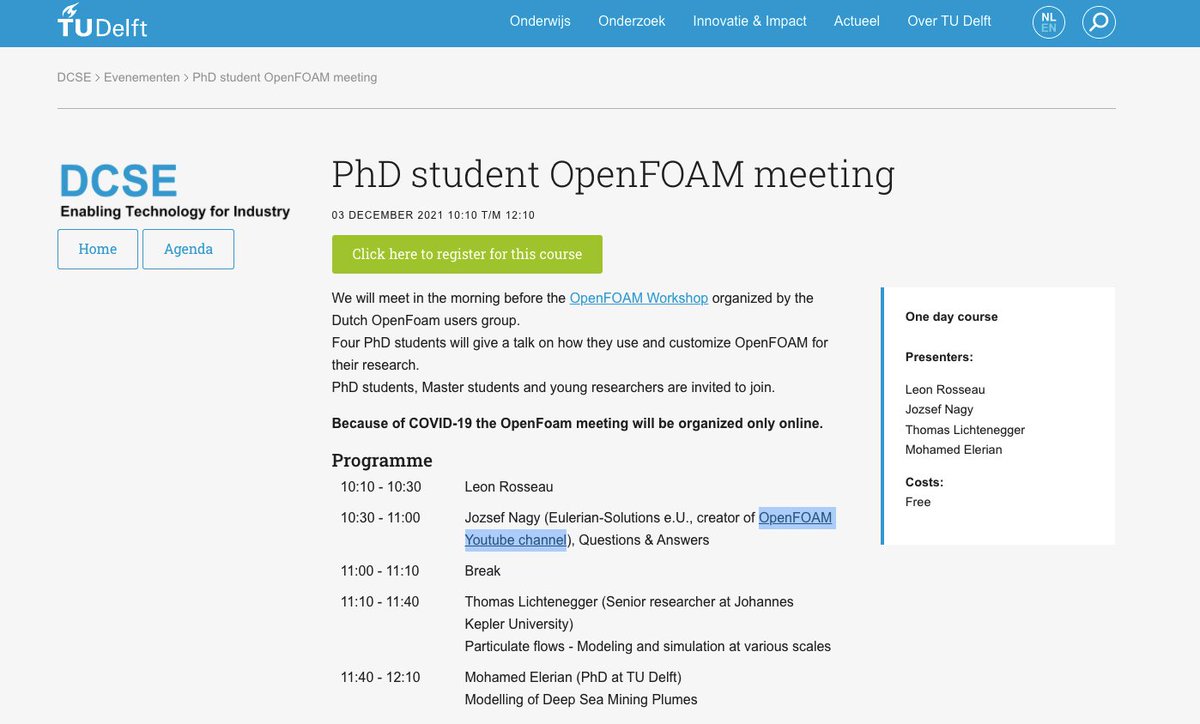Open the Onderwijs menu
Image resolution: width=1200 pixels, height=724 pixels.
click(540, 21)
